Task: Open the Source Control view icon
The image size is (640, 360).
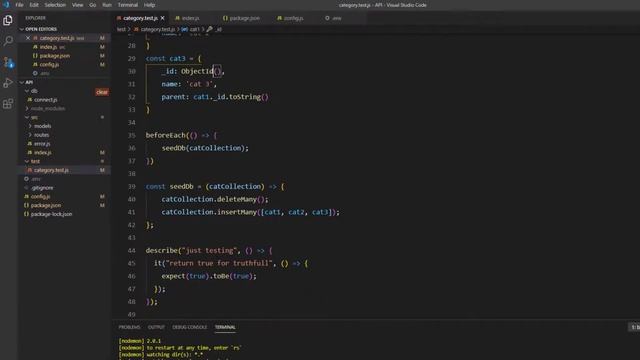Action: pyautogui.click(x=8, y=62)
